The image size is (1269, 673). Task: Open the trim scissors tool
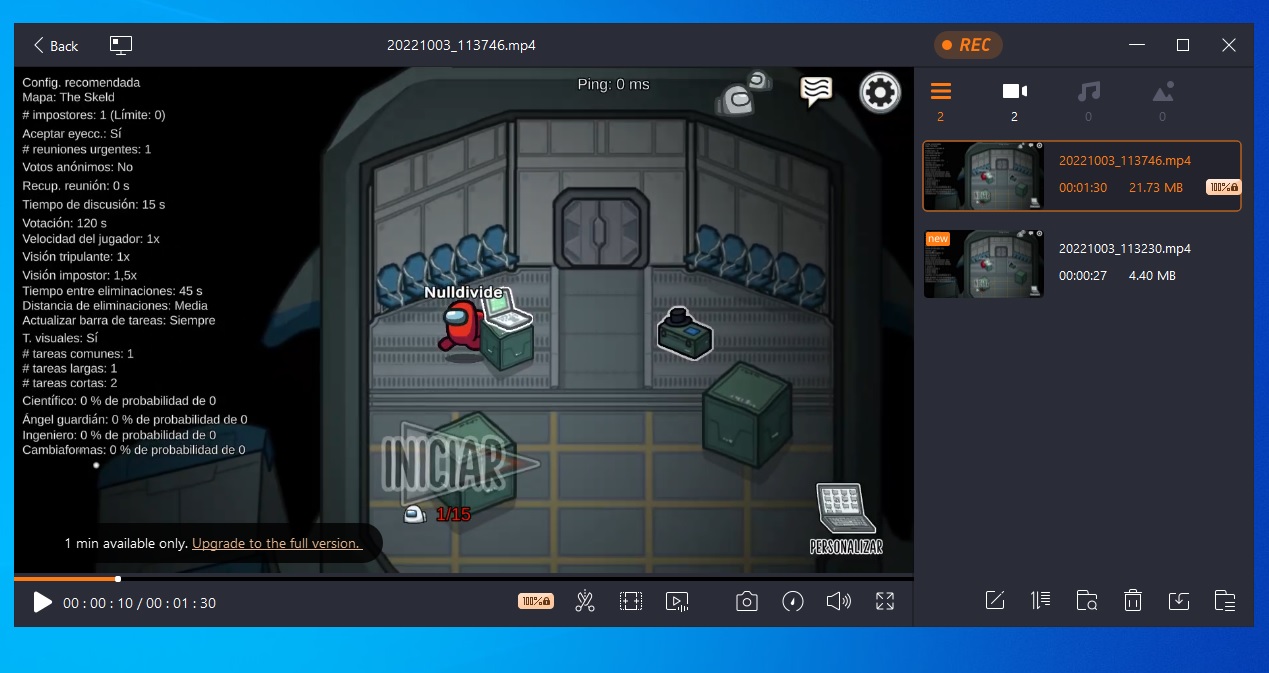point(585,601)
